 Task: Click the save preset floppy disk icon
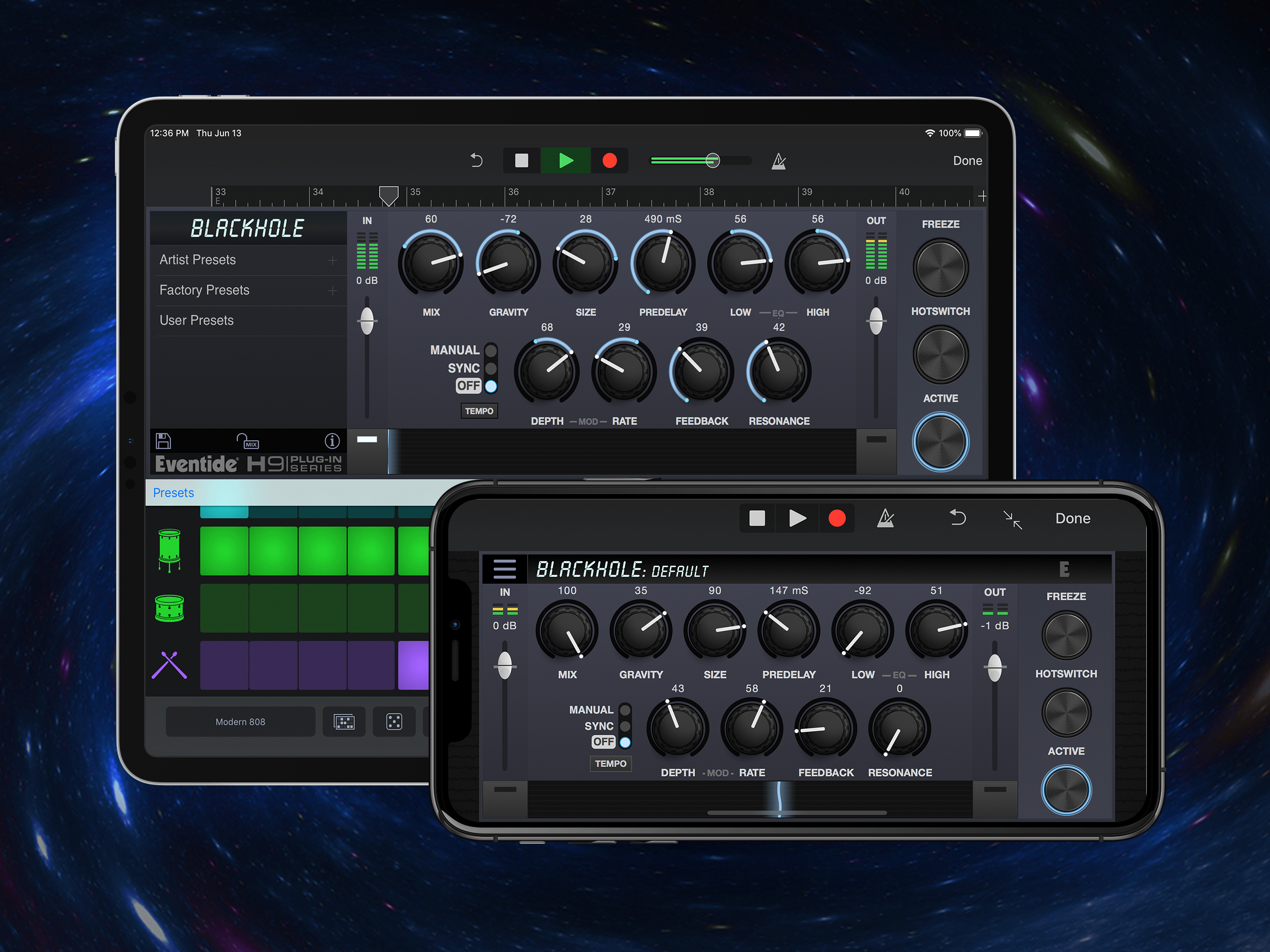(163, 441)
